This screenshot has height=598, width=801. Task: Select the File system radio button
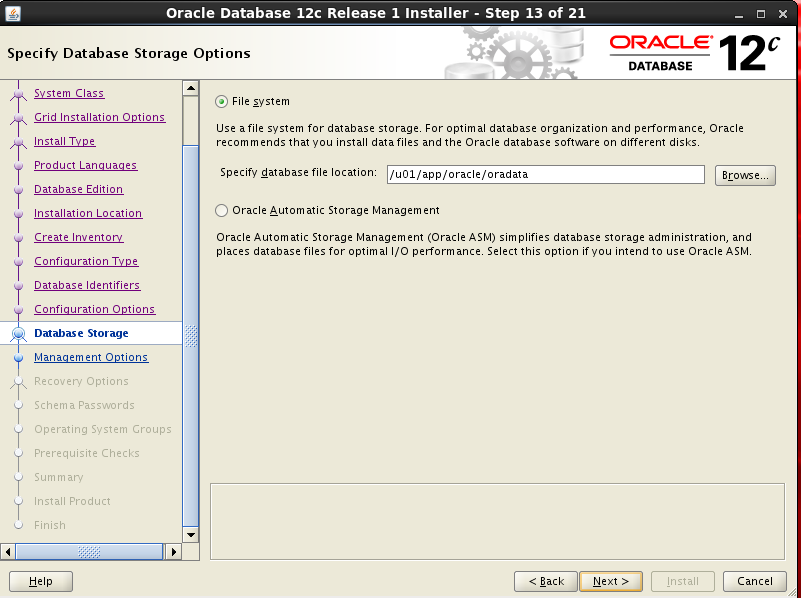tap(221, 102)
